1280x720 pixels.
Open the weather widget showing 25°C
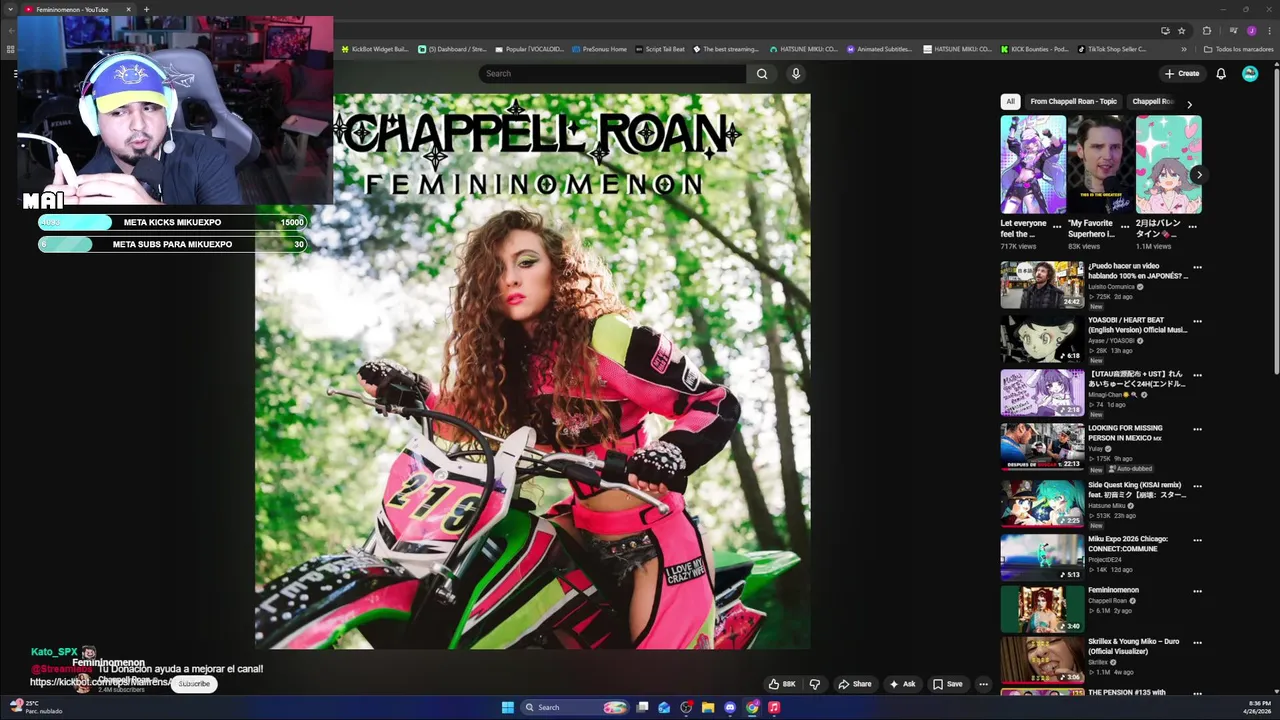(37, 707)
